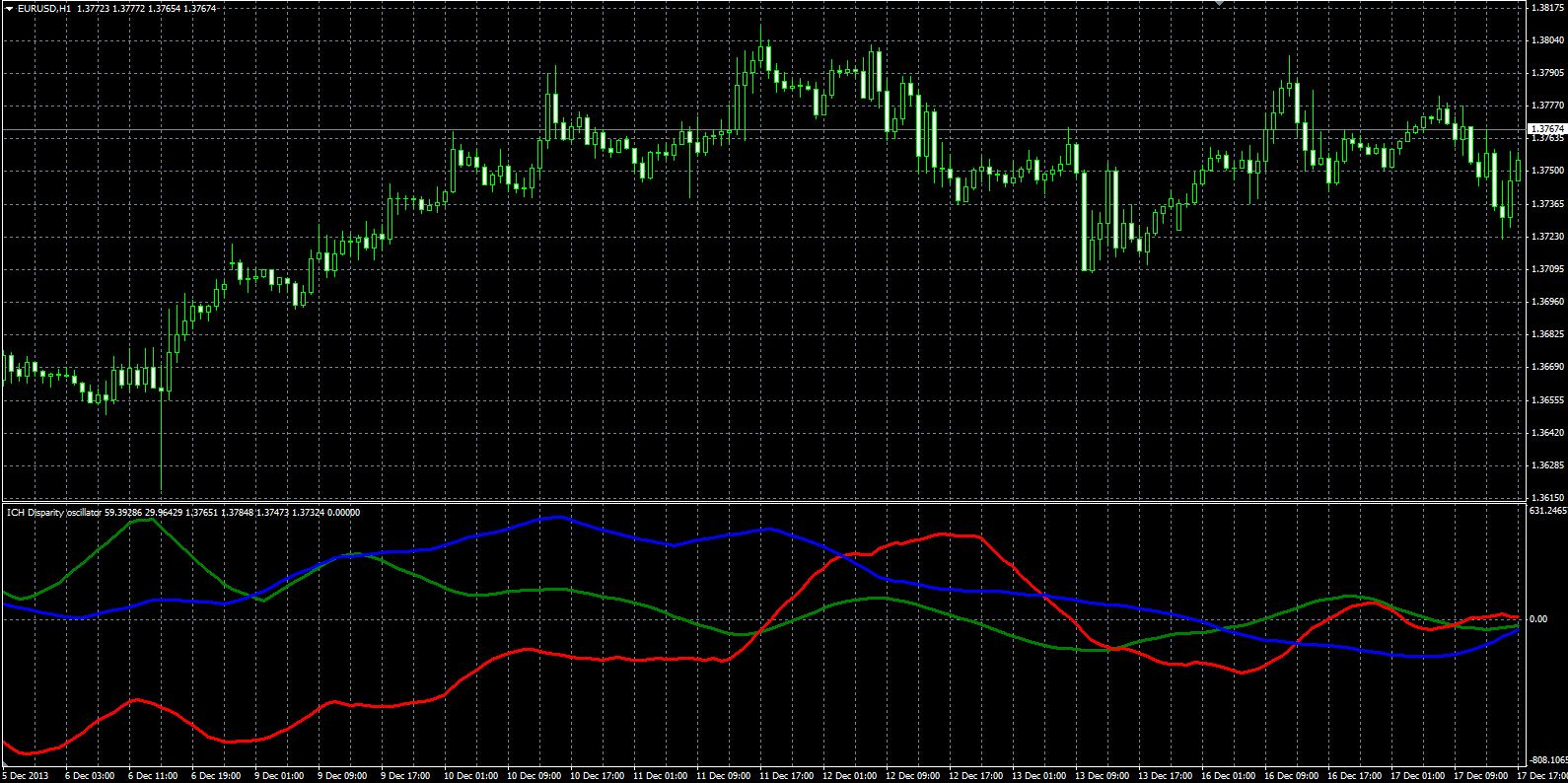Click price label 1.38175 on the price scale
Screen dimensions: 1568x783
point(1547,8)
